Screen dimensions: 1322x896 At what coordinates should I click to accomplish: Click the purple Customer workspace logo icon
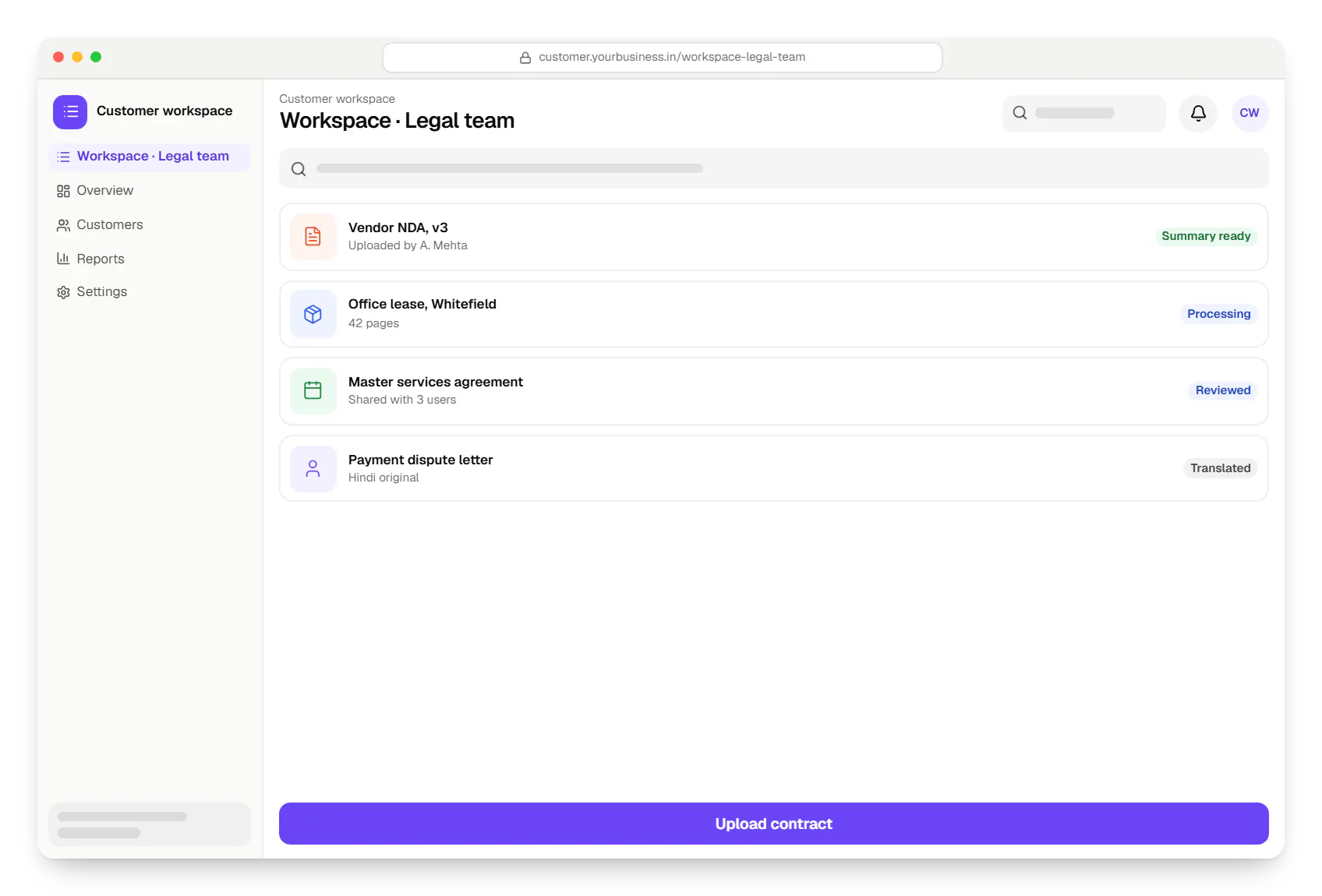[70, 111]
